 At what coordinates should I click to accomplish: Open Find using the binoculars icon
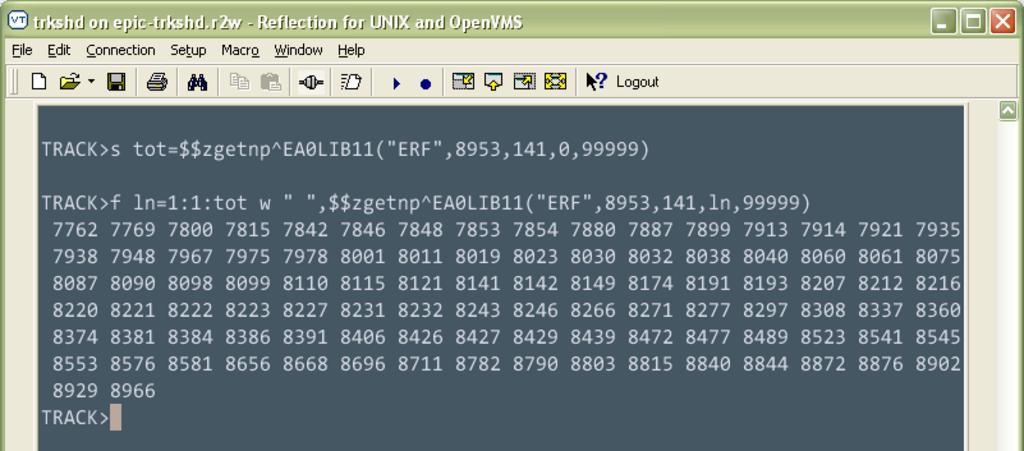pyautogui.click(x=197, y=82)
